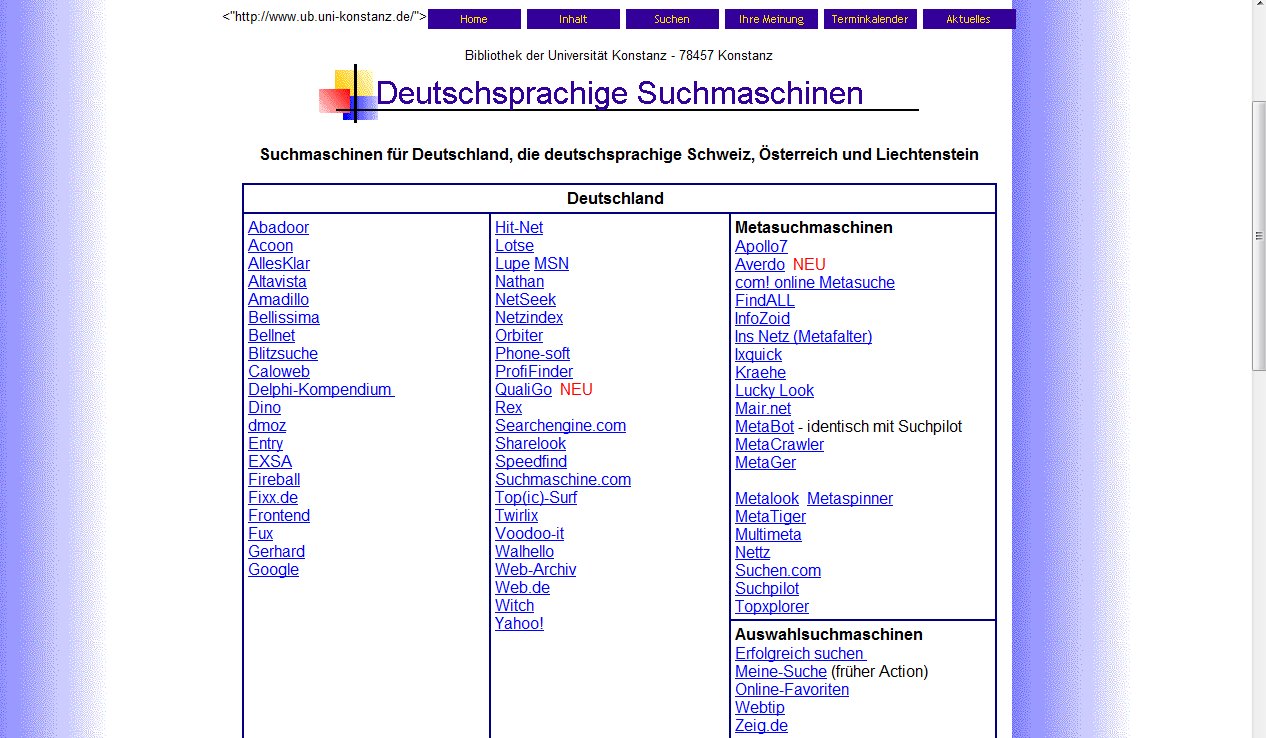Follow the Delphi-Kompendium link
Screen dimensions: 1266x738
click(320, 390)
